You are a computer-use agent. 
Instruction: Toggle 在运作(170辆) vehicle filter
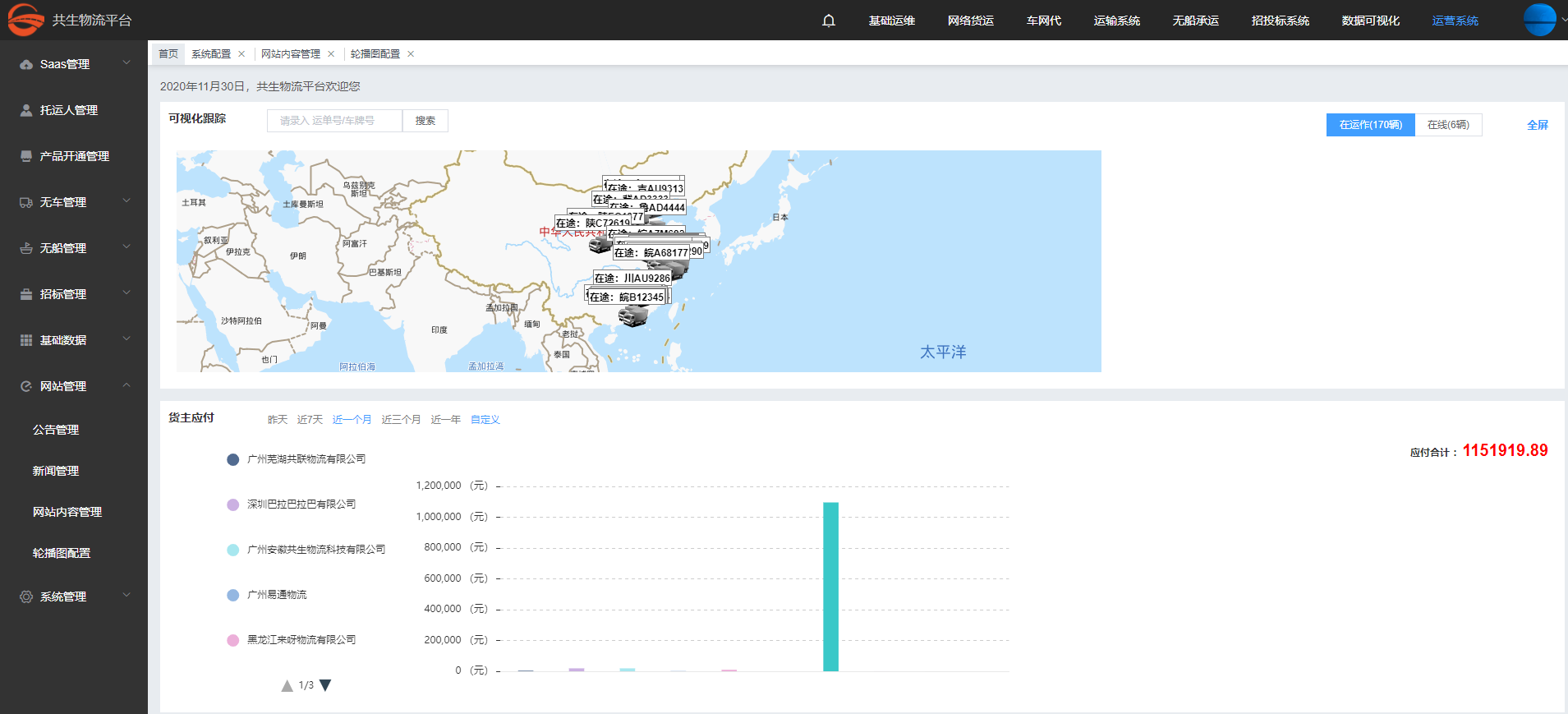point(1370,125)
